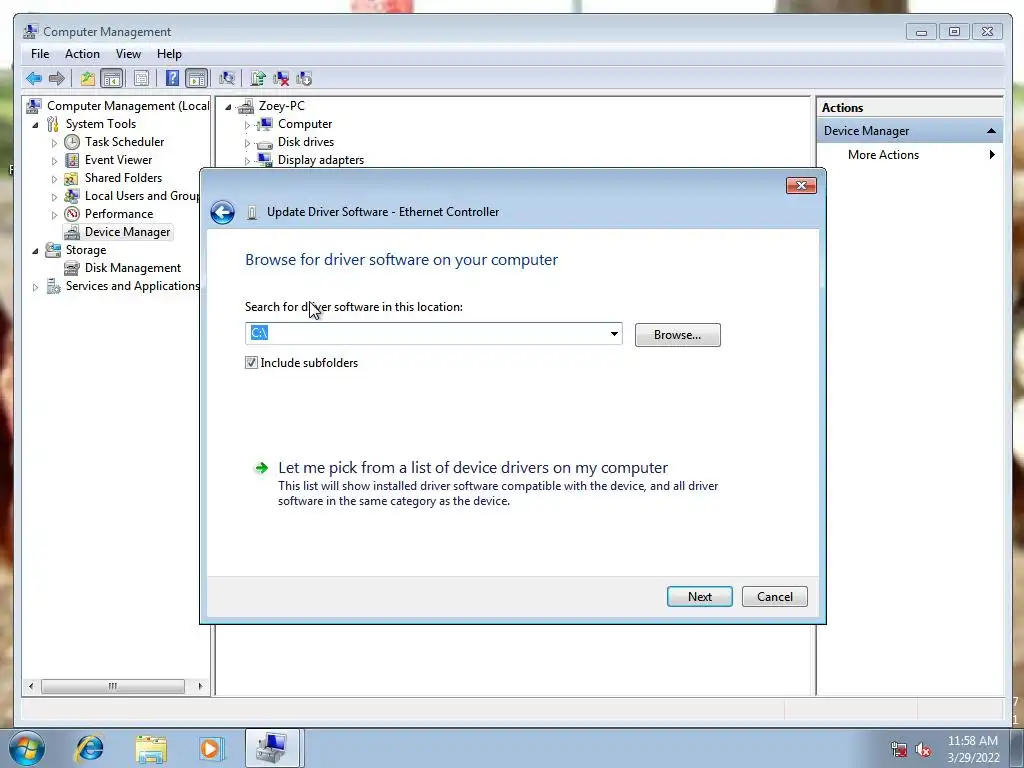The width and height of the screenshot is (1024, 768).
Task: Click the console tree scroll left arrow
Action: (x=31, y=686)
